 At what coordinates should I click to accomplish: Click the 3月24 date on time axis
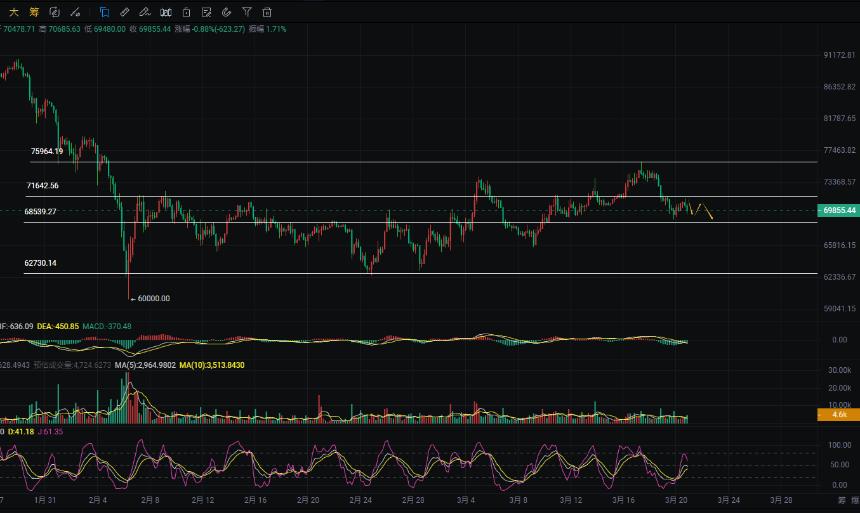pyautogui.click(x=729, y=500)
